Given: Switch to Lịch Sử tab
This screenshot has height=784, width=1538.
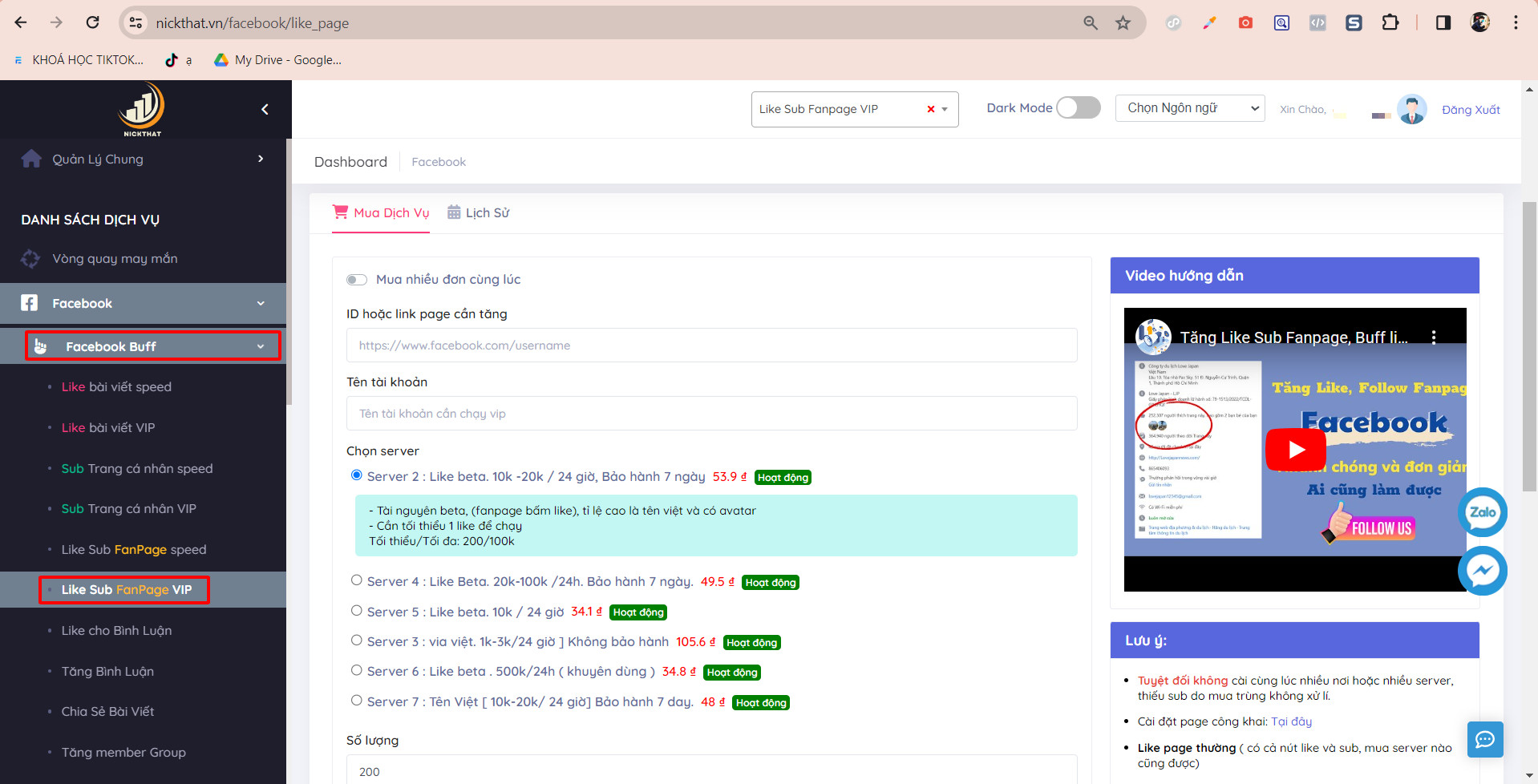Looking at the screenshot, I should [x=478, y=212].
